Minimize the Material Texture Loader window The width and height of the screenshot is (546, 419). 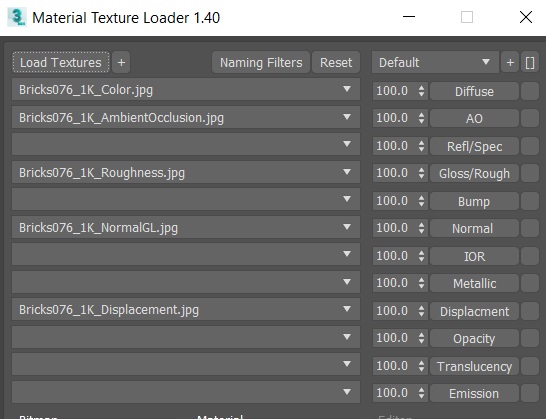pos(409,17)
